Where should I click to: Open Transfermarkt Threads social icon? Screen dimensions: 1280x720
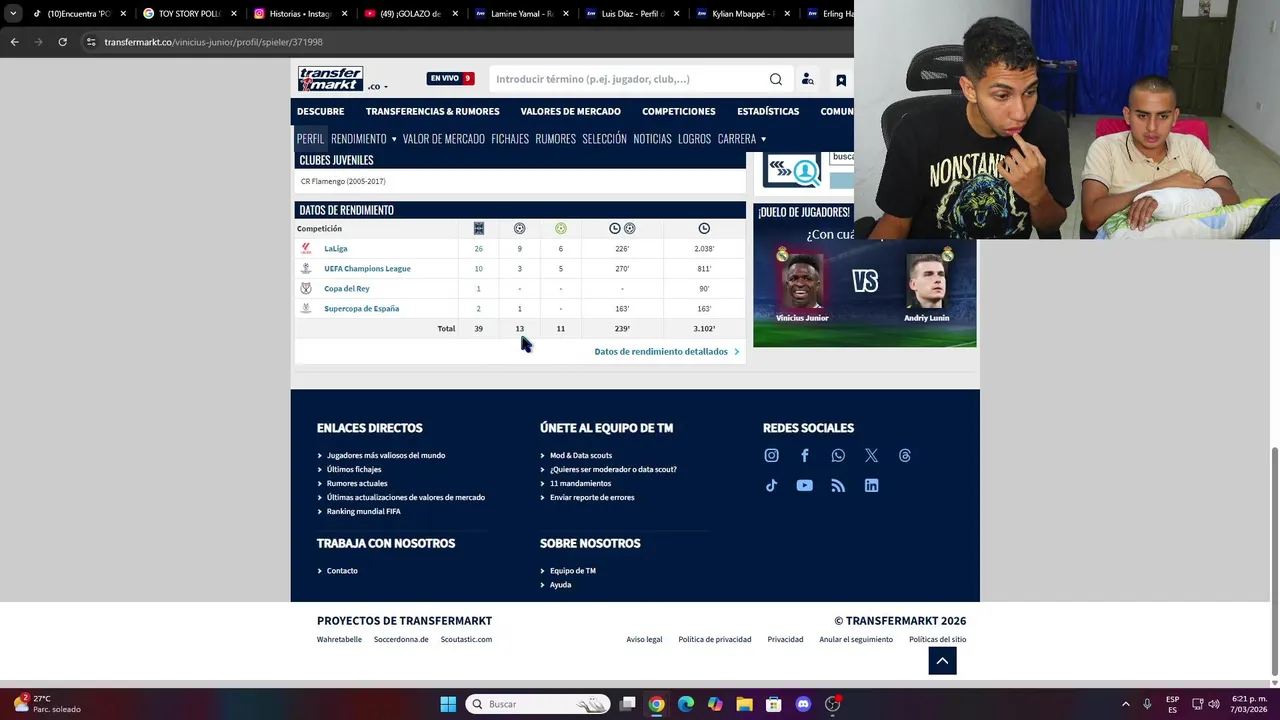pos(905,455)
